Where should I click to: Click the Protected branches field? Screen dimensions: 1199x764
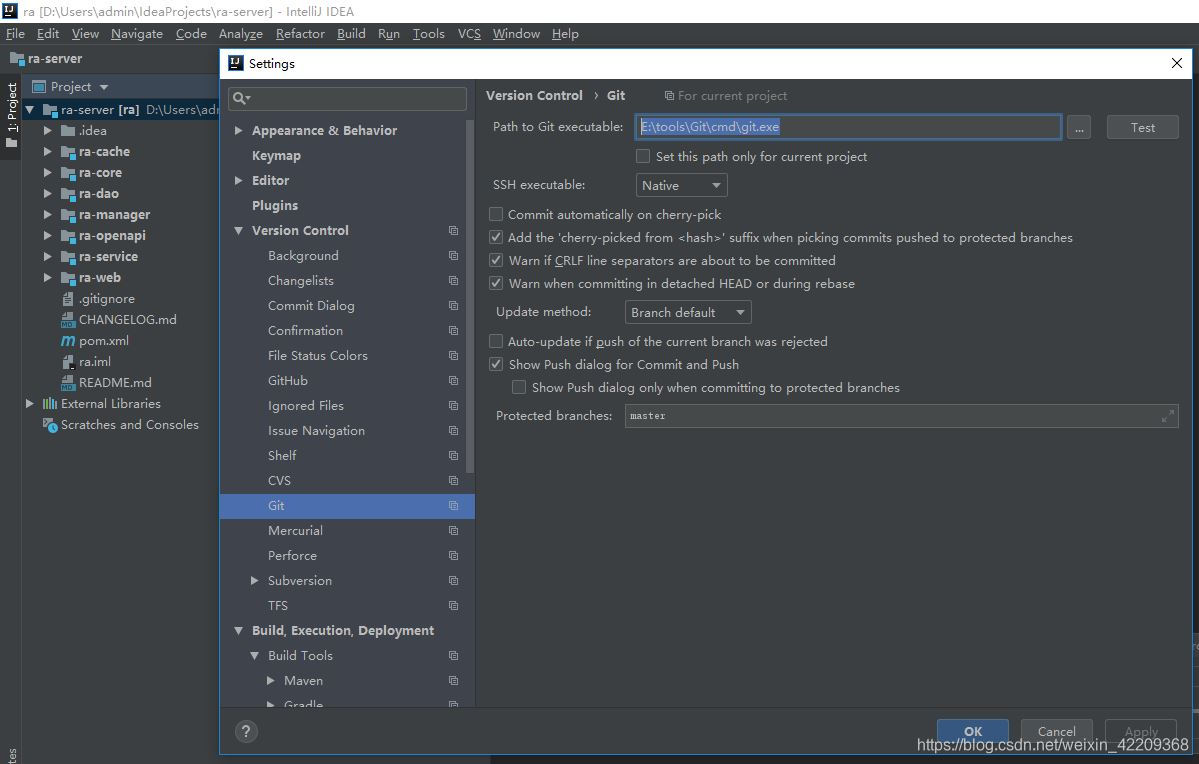tap(902, 416)
